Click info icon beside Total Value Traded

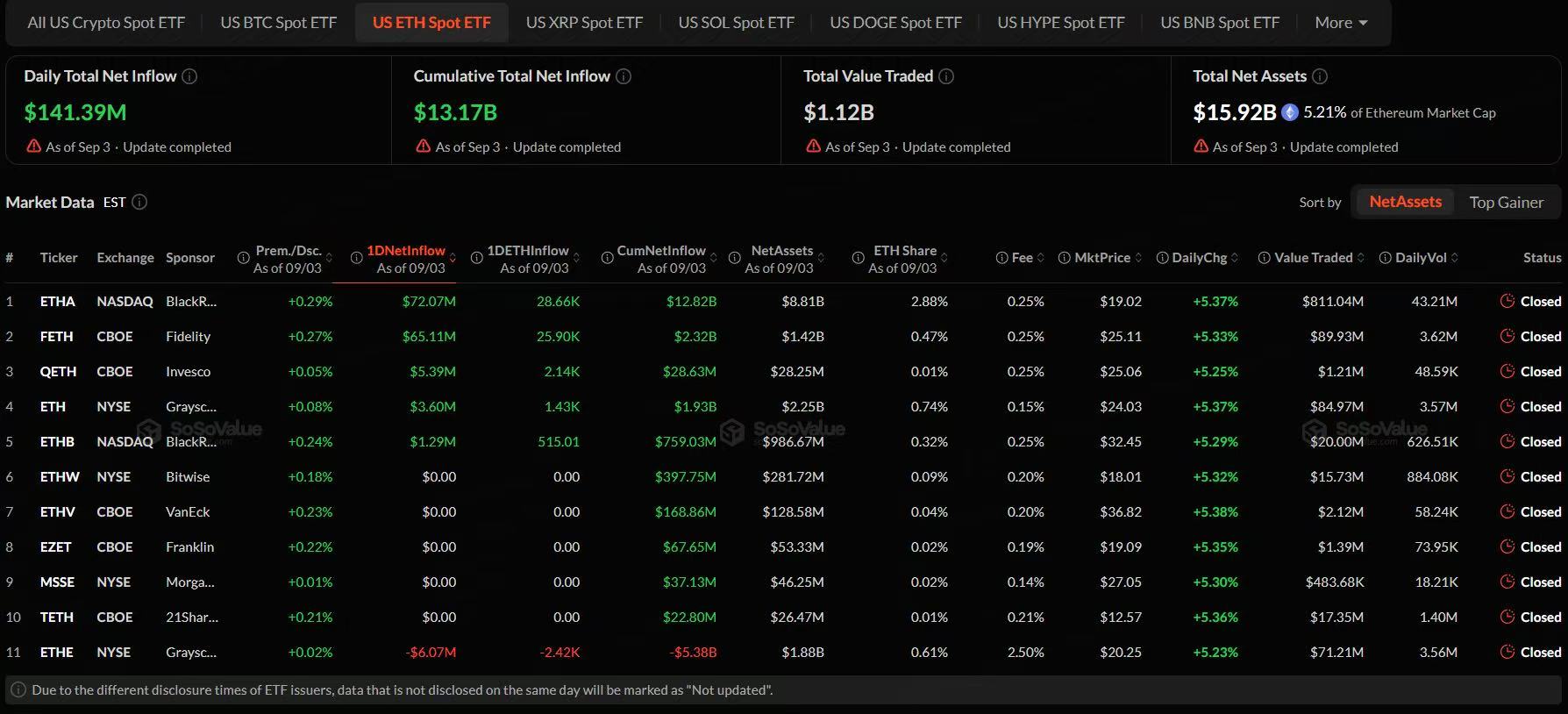pyautogui.click(x=946, y=76)
